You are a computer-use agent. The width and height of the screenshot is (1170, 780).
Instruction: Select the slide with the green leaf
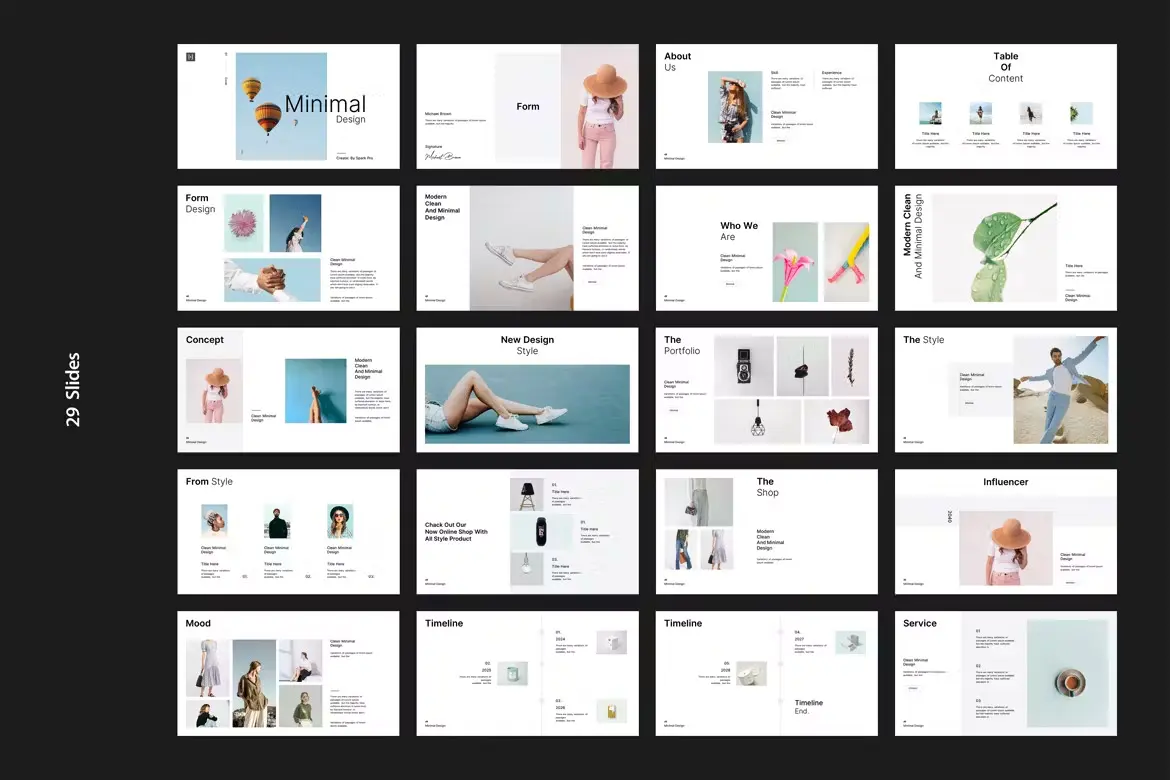1005,248
